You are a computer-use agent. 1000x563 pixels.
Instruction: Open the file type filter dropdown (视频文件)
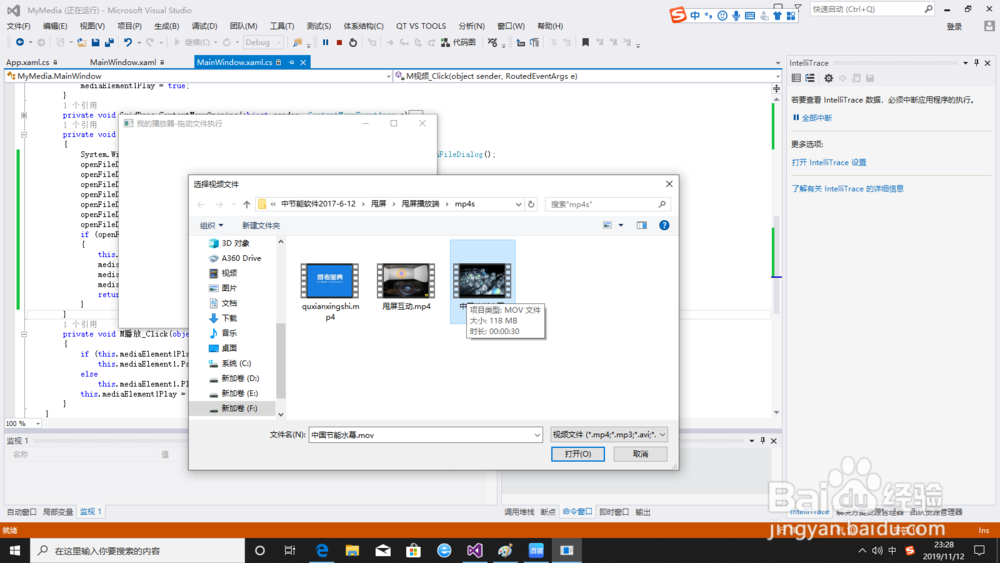tap(609, 435)
